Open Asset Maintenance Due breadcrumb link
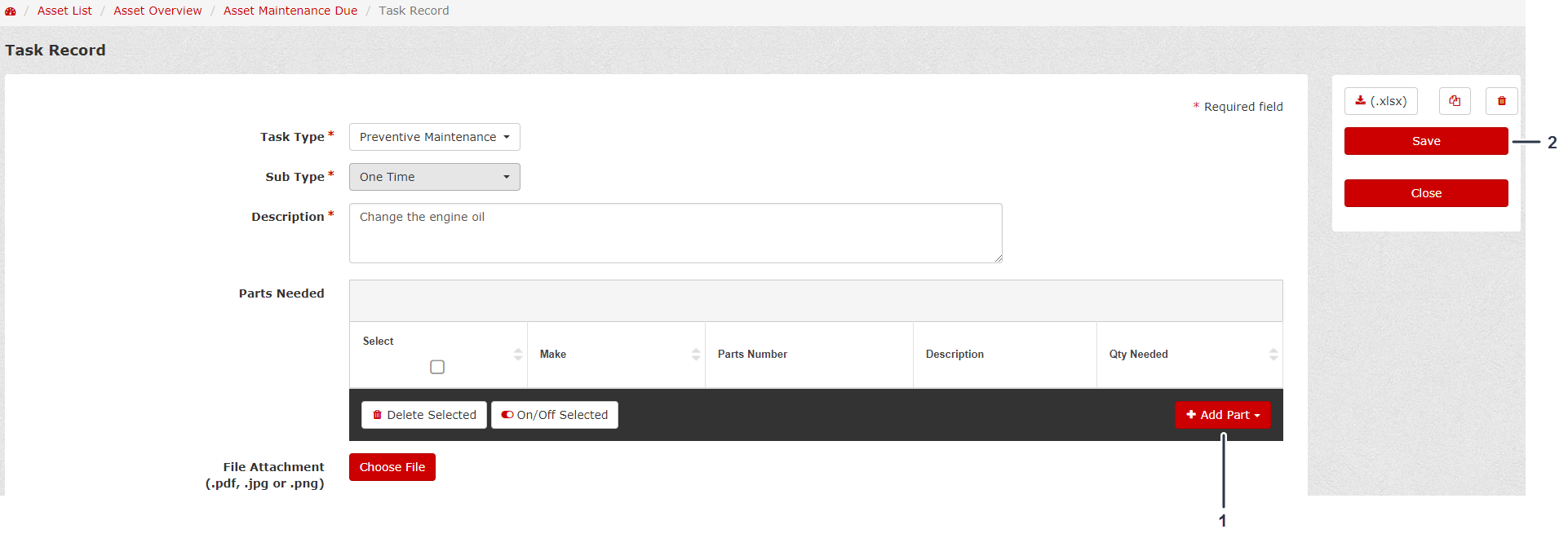 290,11
